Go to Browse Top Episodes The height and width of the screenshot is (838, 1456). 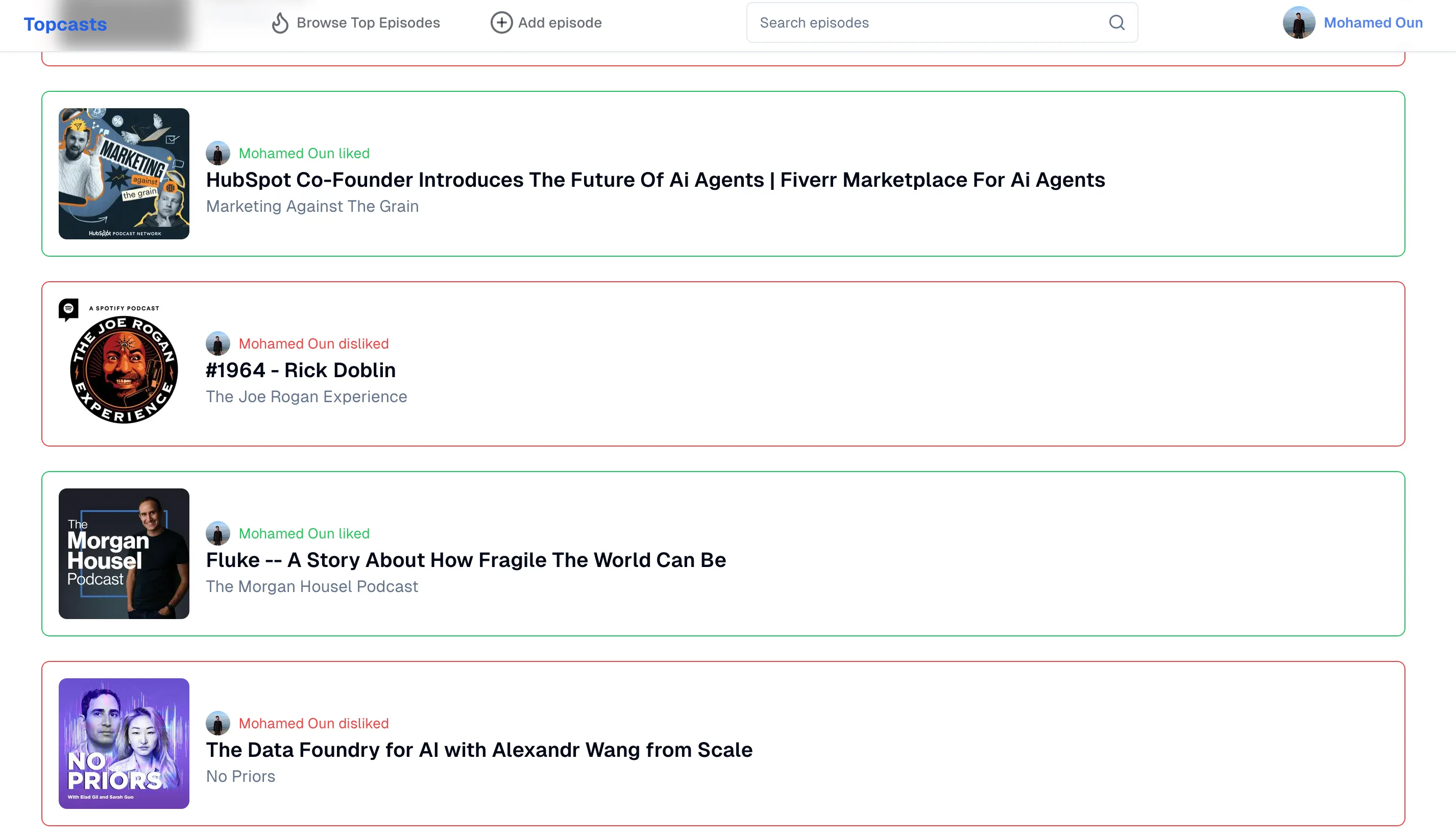point(368,23)
